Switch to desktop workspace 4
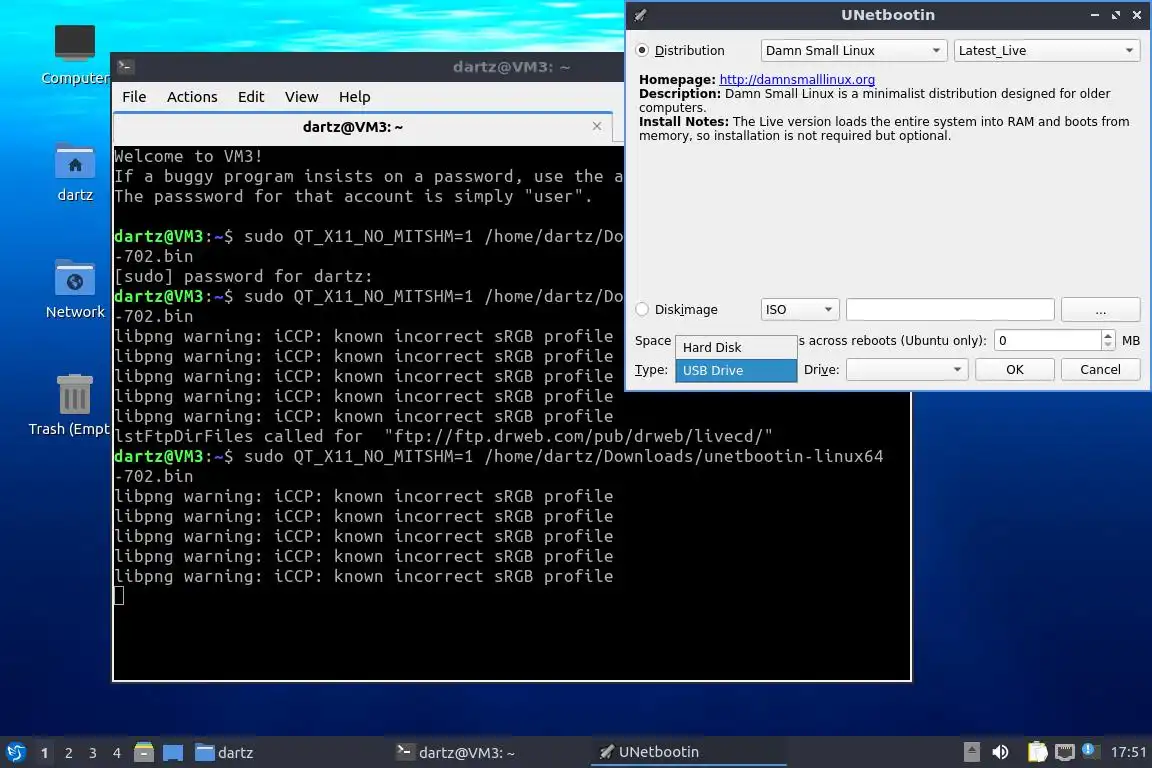The height and width of the screenshot is (768, 1152). [117, 753]
